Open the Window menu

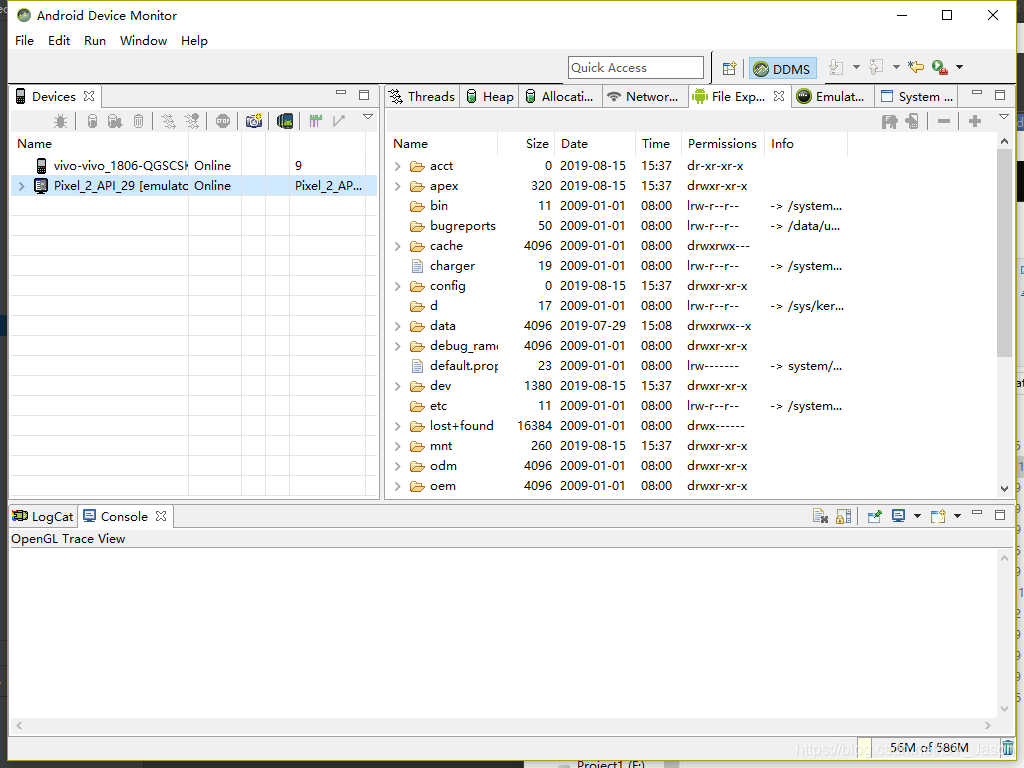click(143, 40)
